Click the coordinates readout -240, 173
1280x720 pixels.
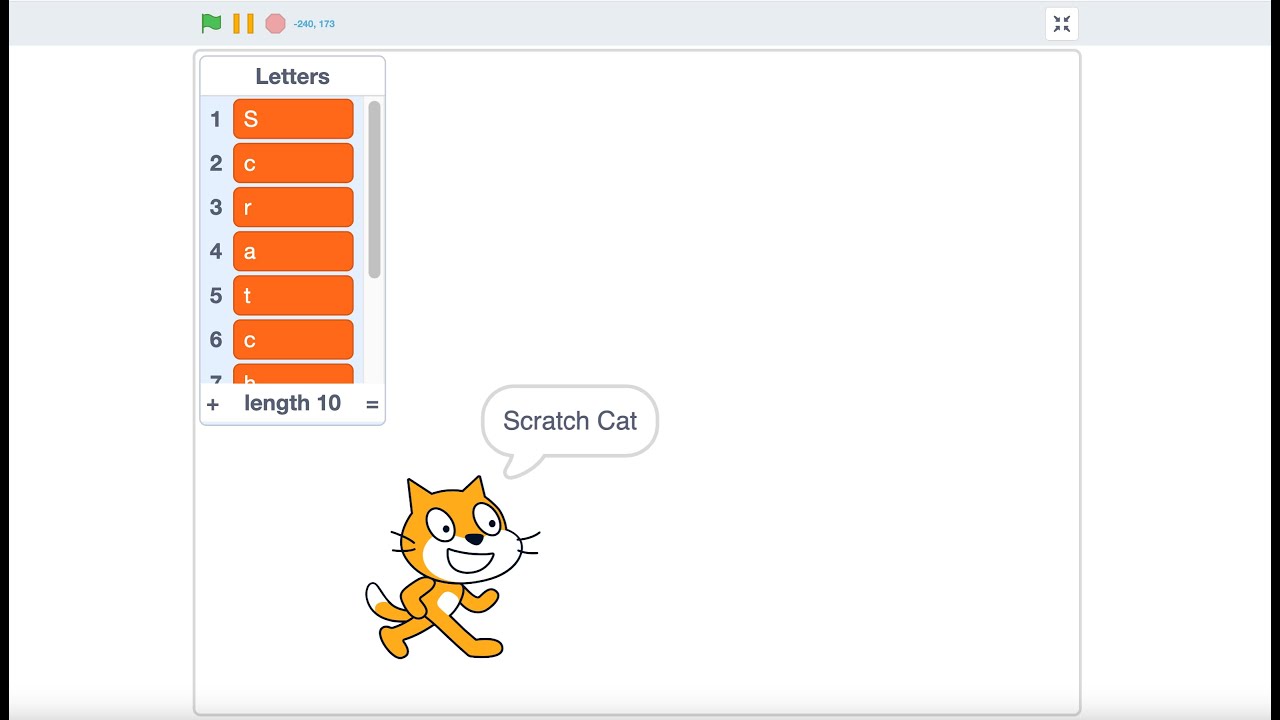314,24
